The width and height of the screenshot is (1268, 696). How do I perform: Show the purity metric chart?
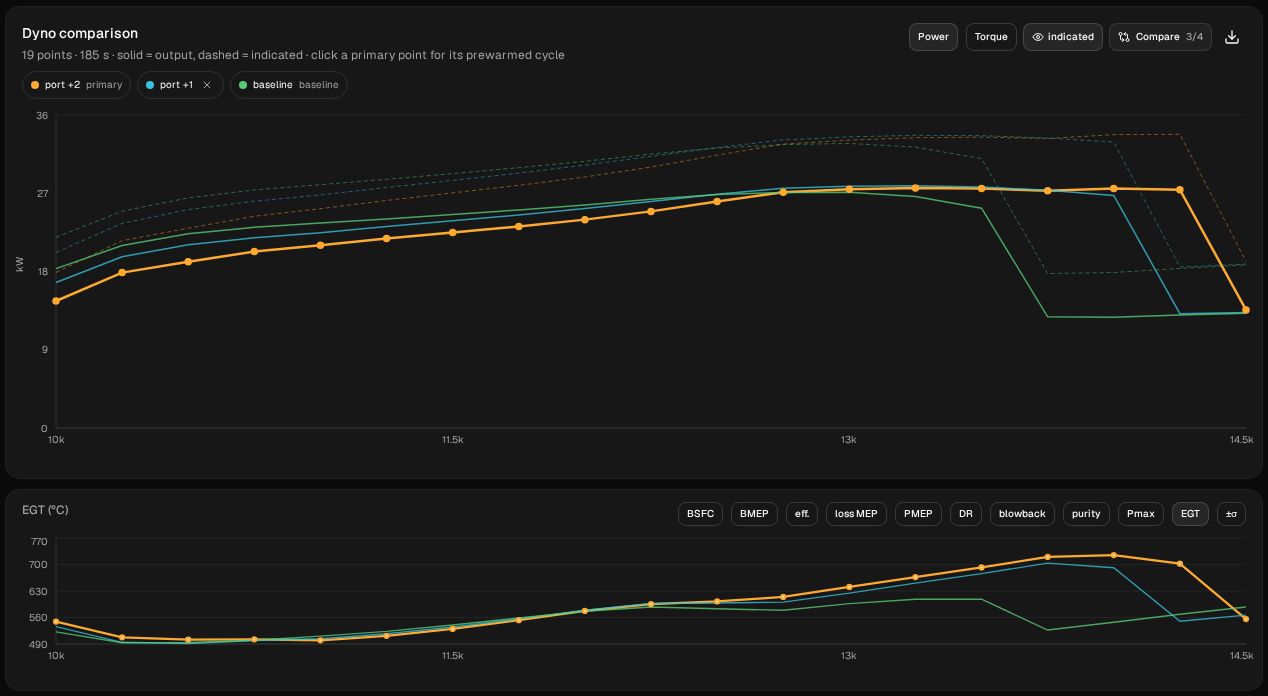coord(1086,514)
